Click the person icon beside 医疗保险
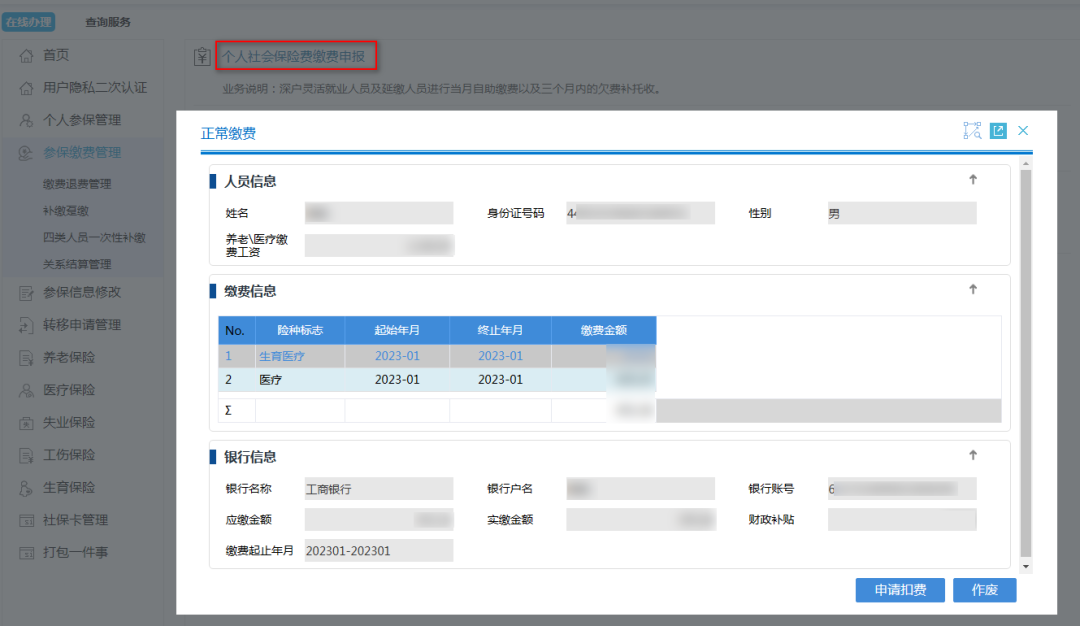The image size is (1080, 626). click(x=26, y=390)
